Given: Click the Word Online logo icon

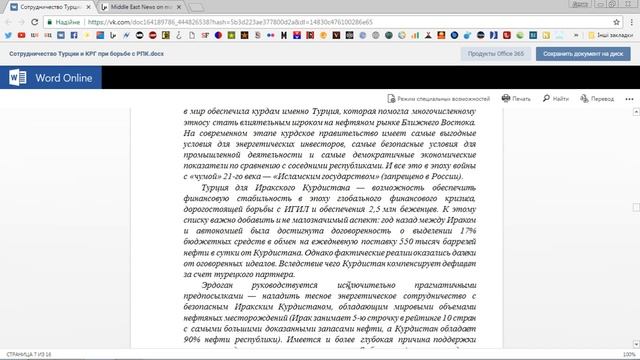Looking at the screenshot, I should click(18, 78).
